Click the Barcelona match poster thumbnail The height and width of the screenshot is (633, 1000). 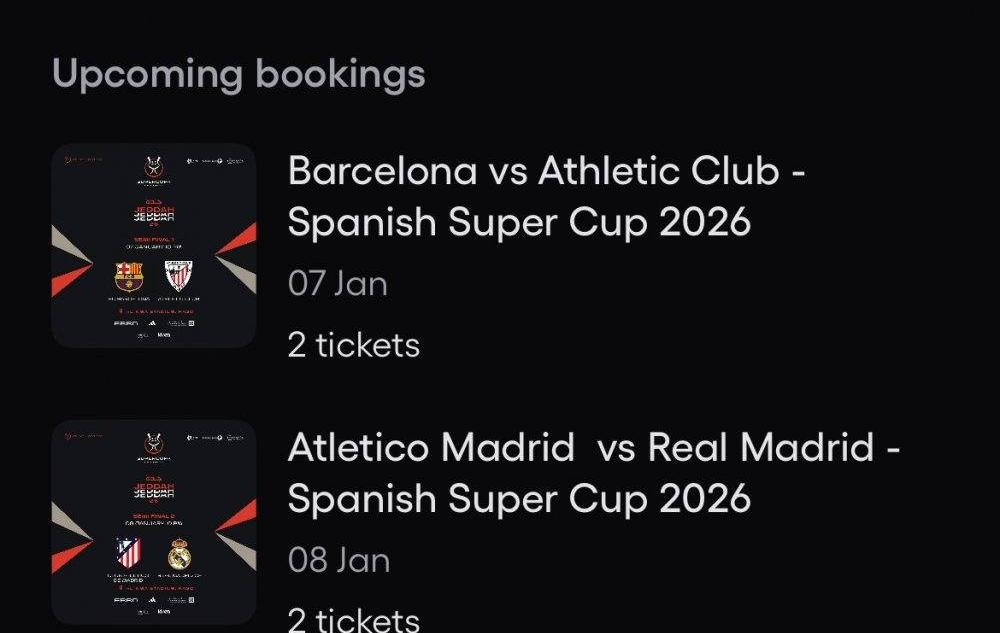click(153, 246)
